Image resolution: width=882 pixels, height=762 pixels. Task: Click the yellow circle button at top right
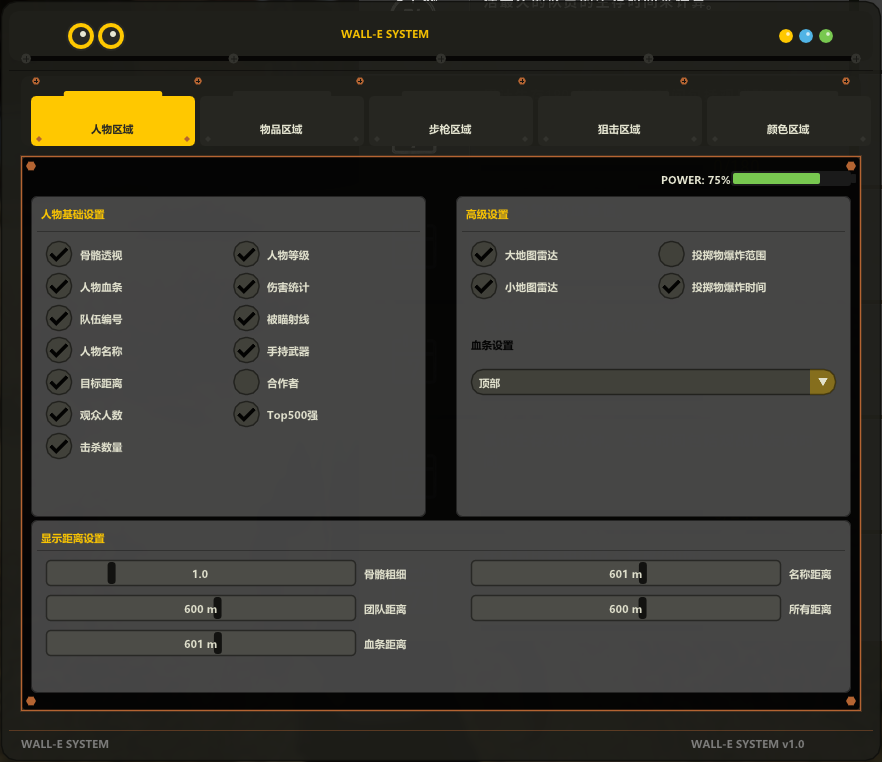click(x=786, y=36)
